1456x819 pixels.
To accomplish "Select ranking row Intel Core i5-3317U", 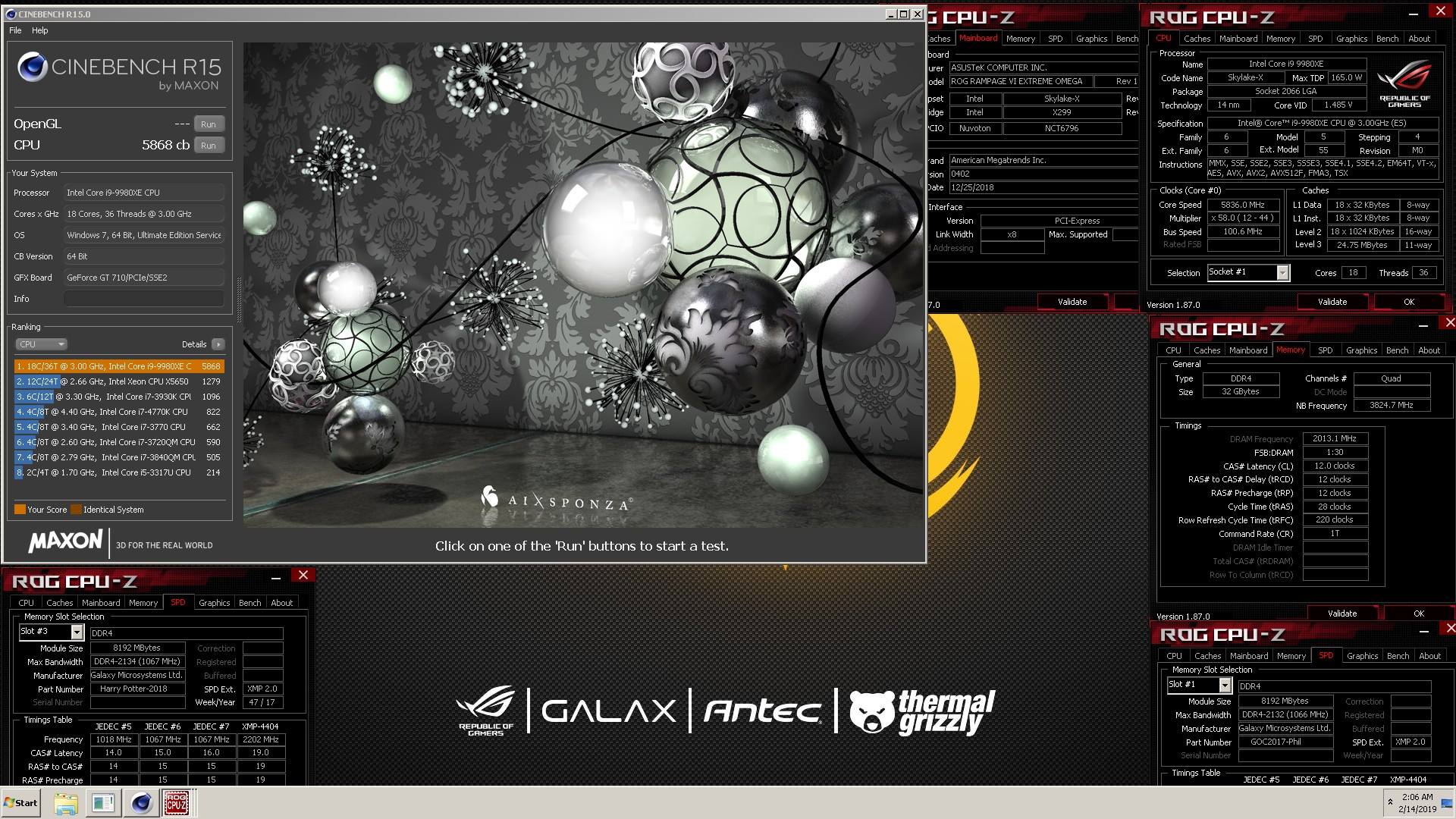I will click(x=119, y=472).
